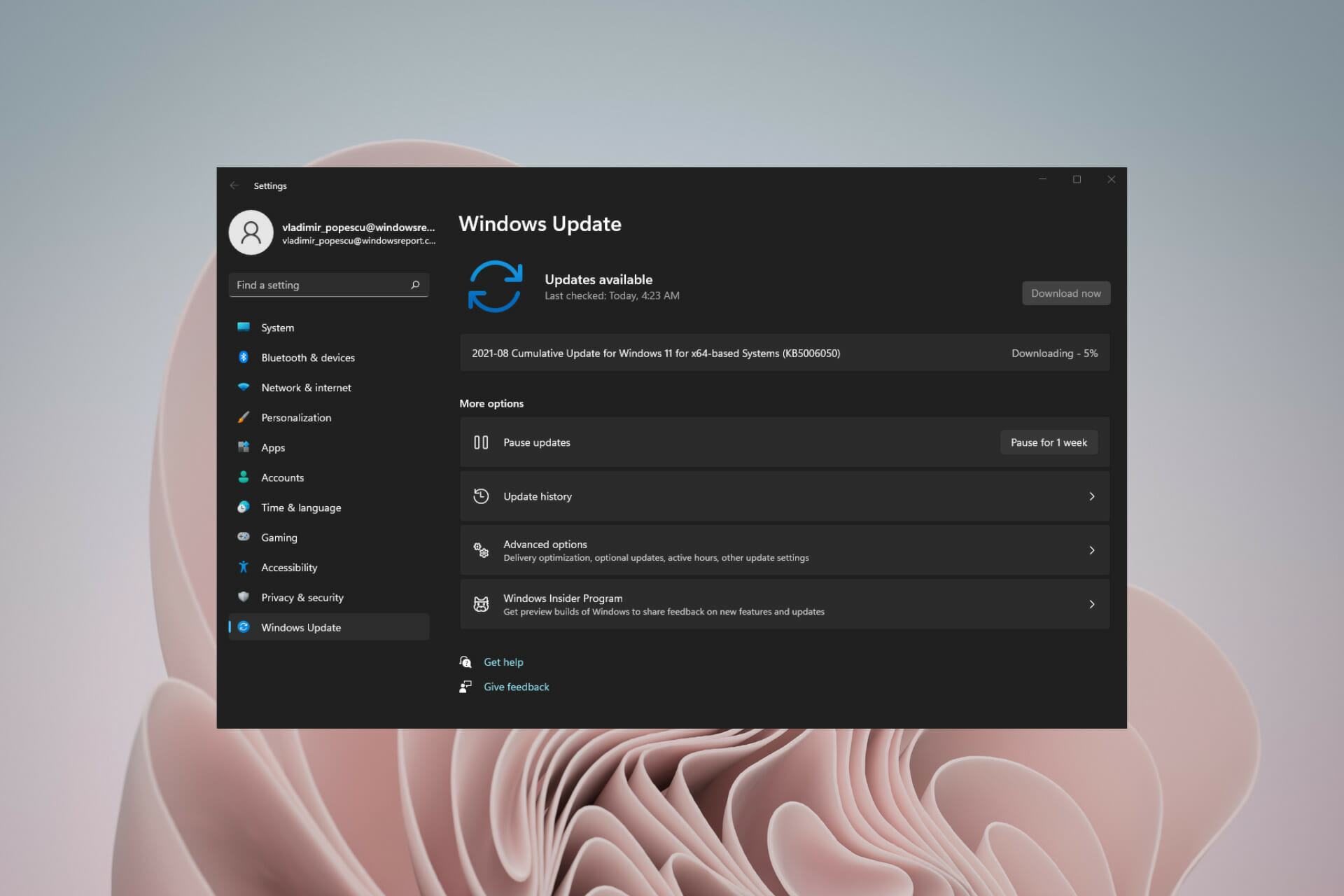Click the pause updates icon
This screenshot has height=896, width=1344.
[481, 442]
